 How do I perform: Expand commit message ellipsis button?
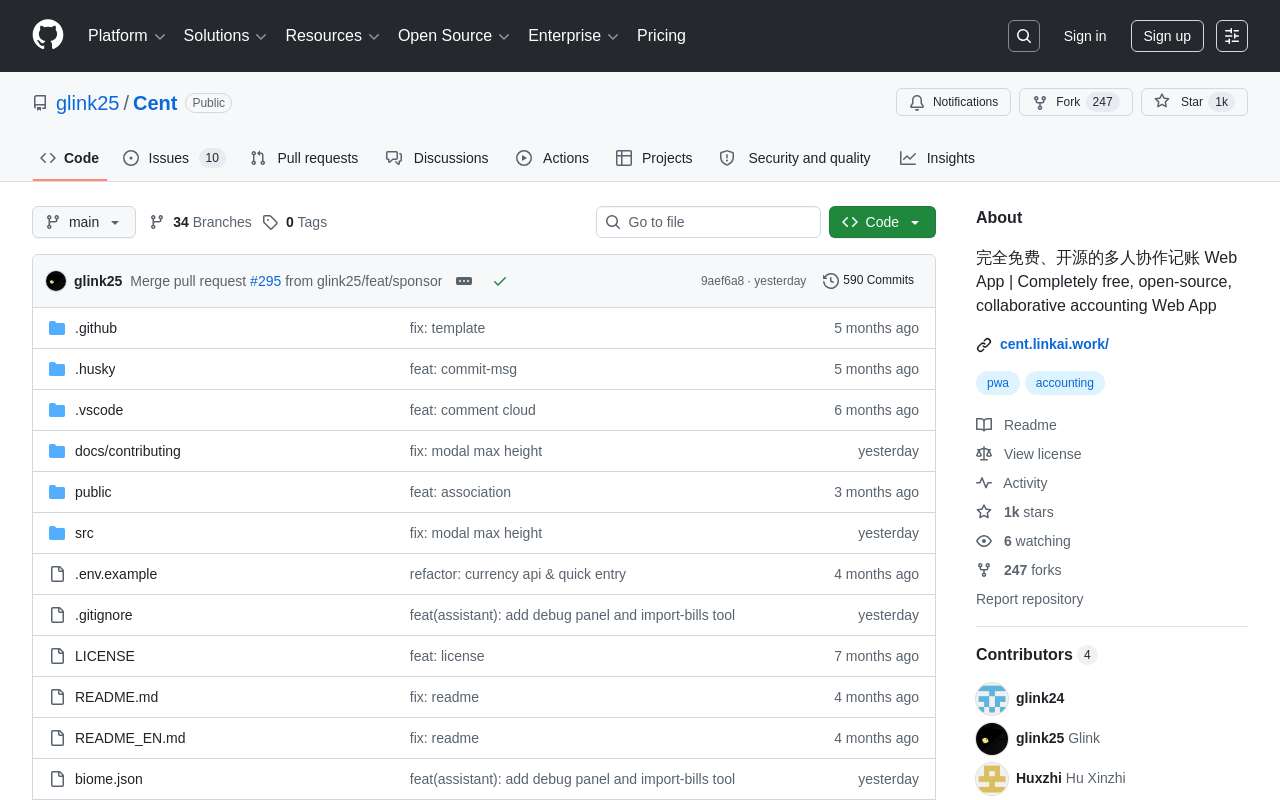click(x=464, y=281)
